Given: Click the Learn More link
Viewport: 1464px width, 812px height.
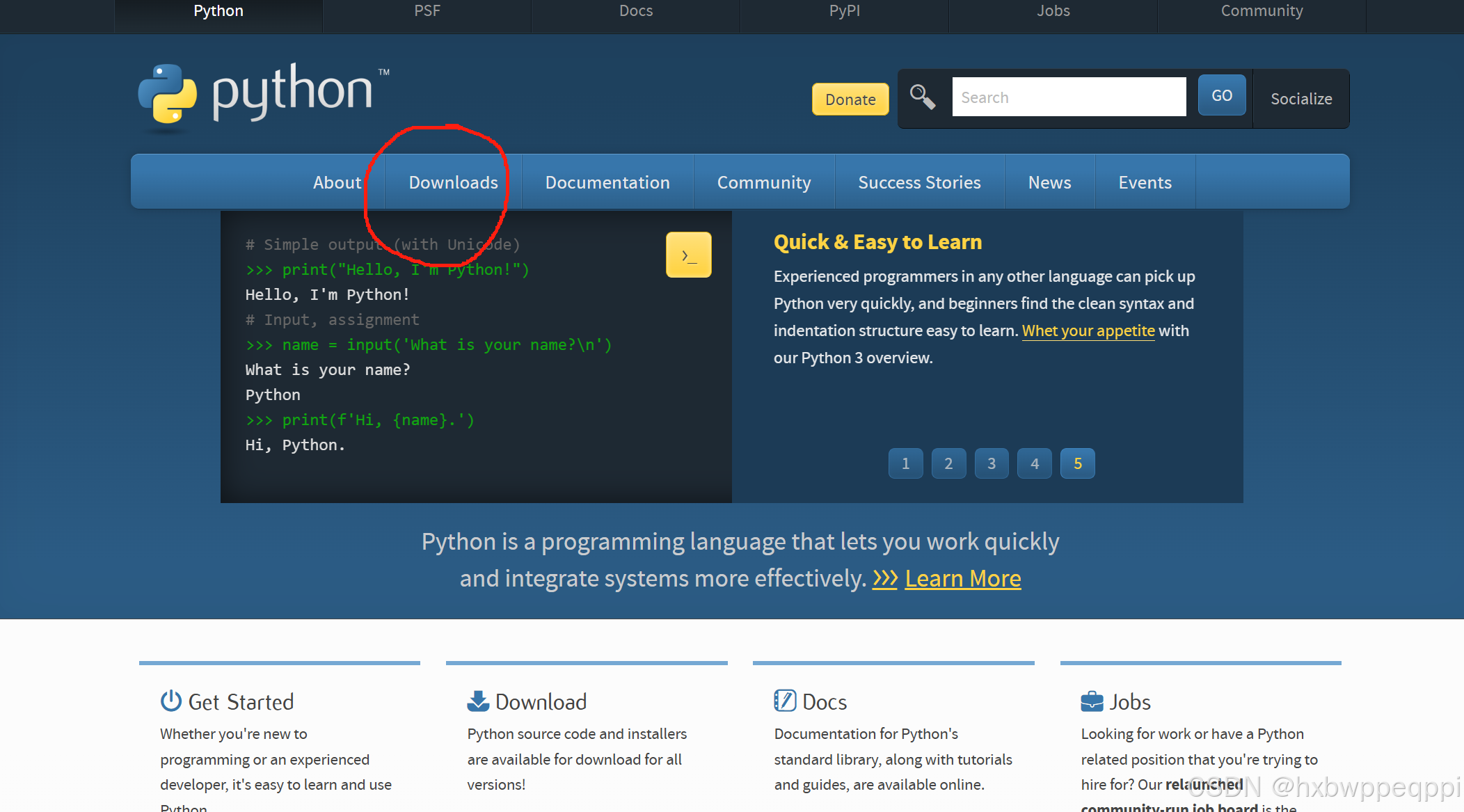Looking at the screenshot, I should [963, 577].
